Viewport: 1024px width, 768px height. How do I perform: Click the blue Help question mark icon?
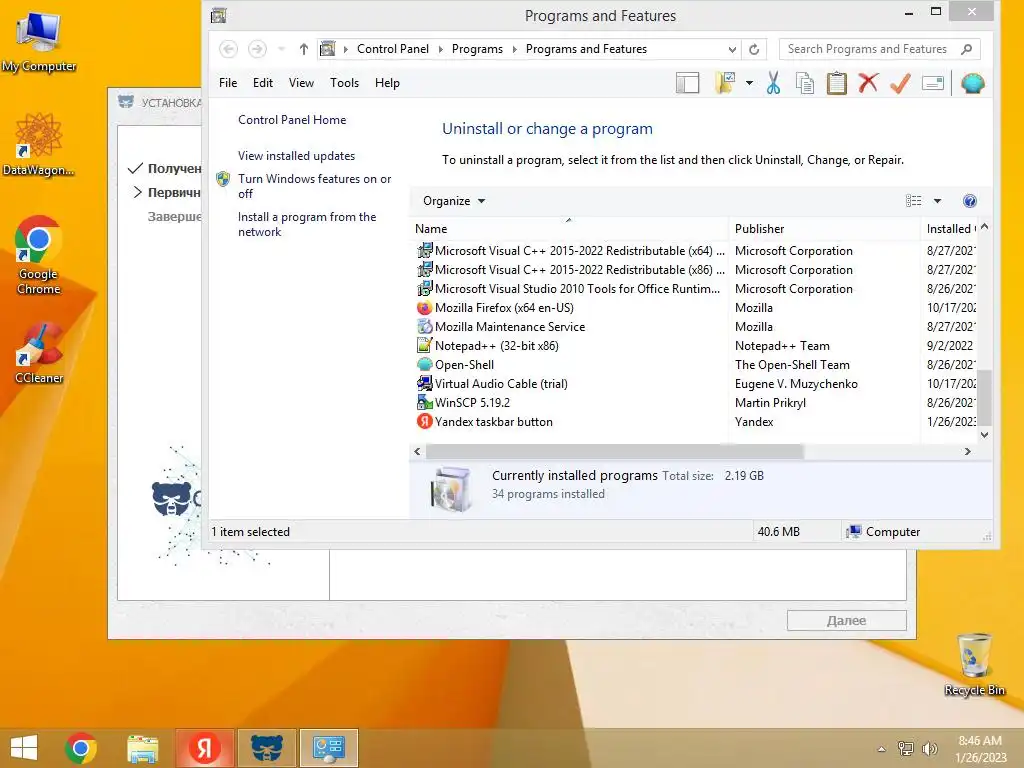pos(970,201)
